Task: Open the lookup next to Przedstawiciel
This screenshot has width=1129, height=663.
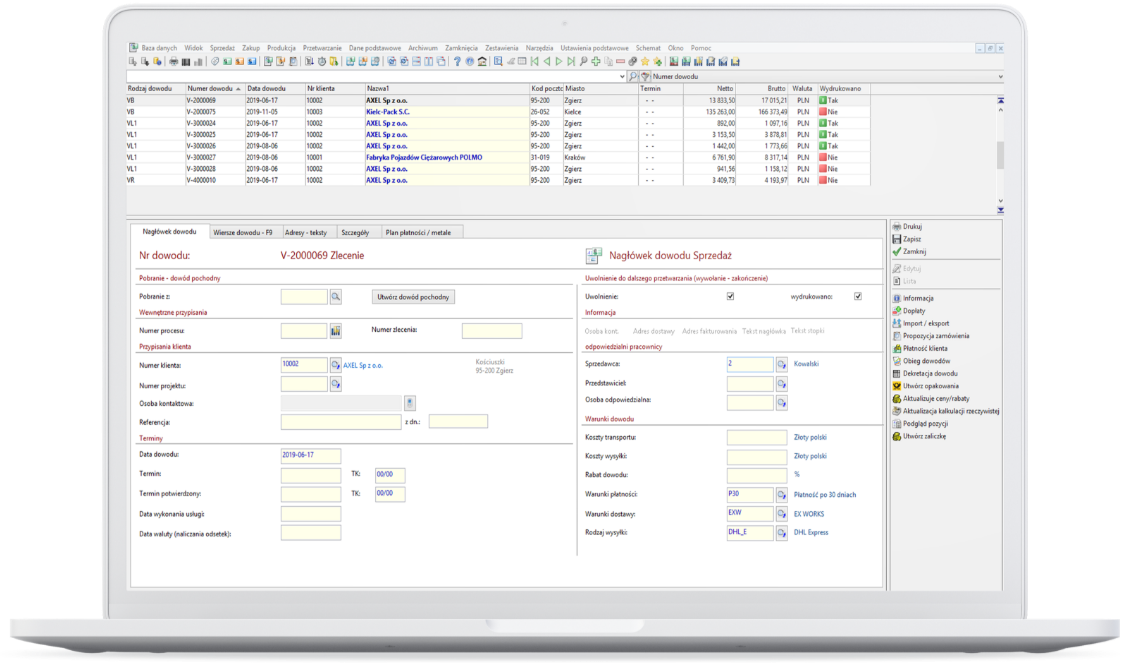Action: [x=781, y=384]
